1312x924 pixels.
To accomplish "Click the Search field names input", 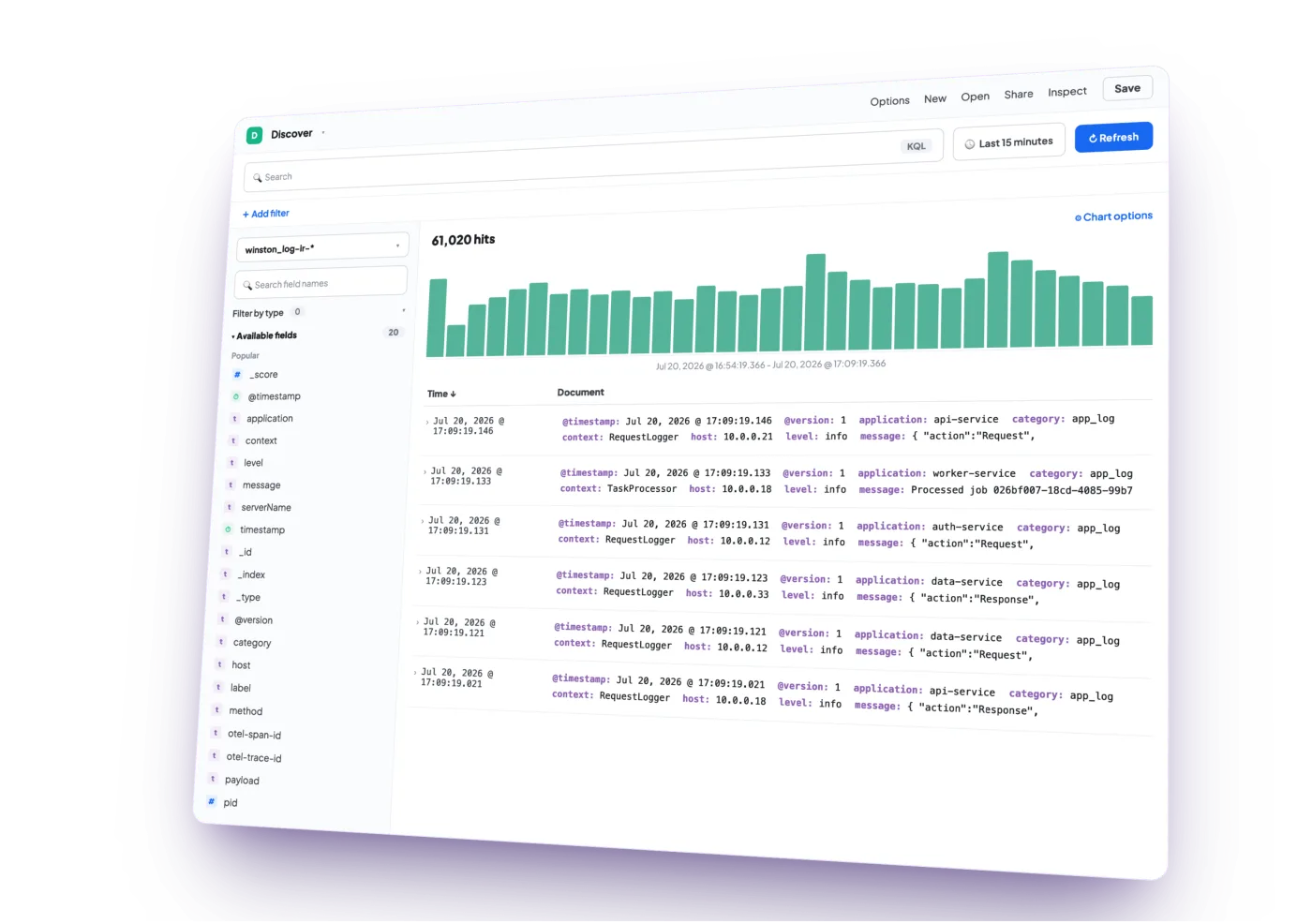I will (321, 282).
